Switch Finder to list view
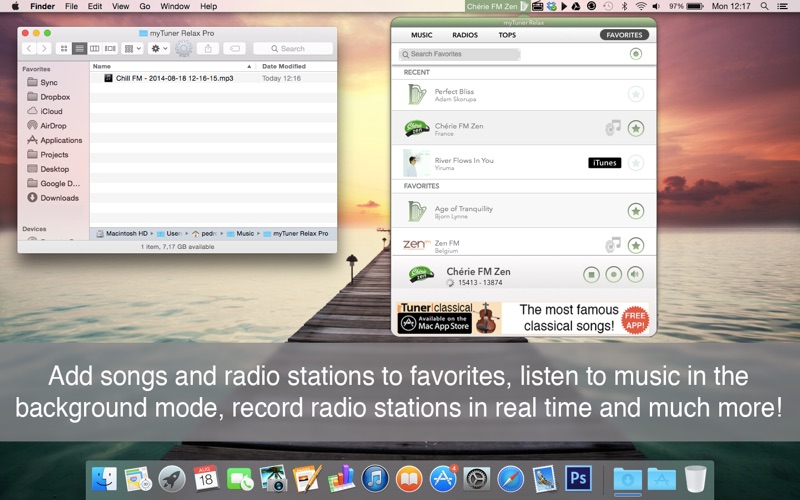800x500 pixels. 79,48
